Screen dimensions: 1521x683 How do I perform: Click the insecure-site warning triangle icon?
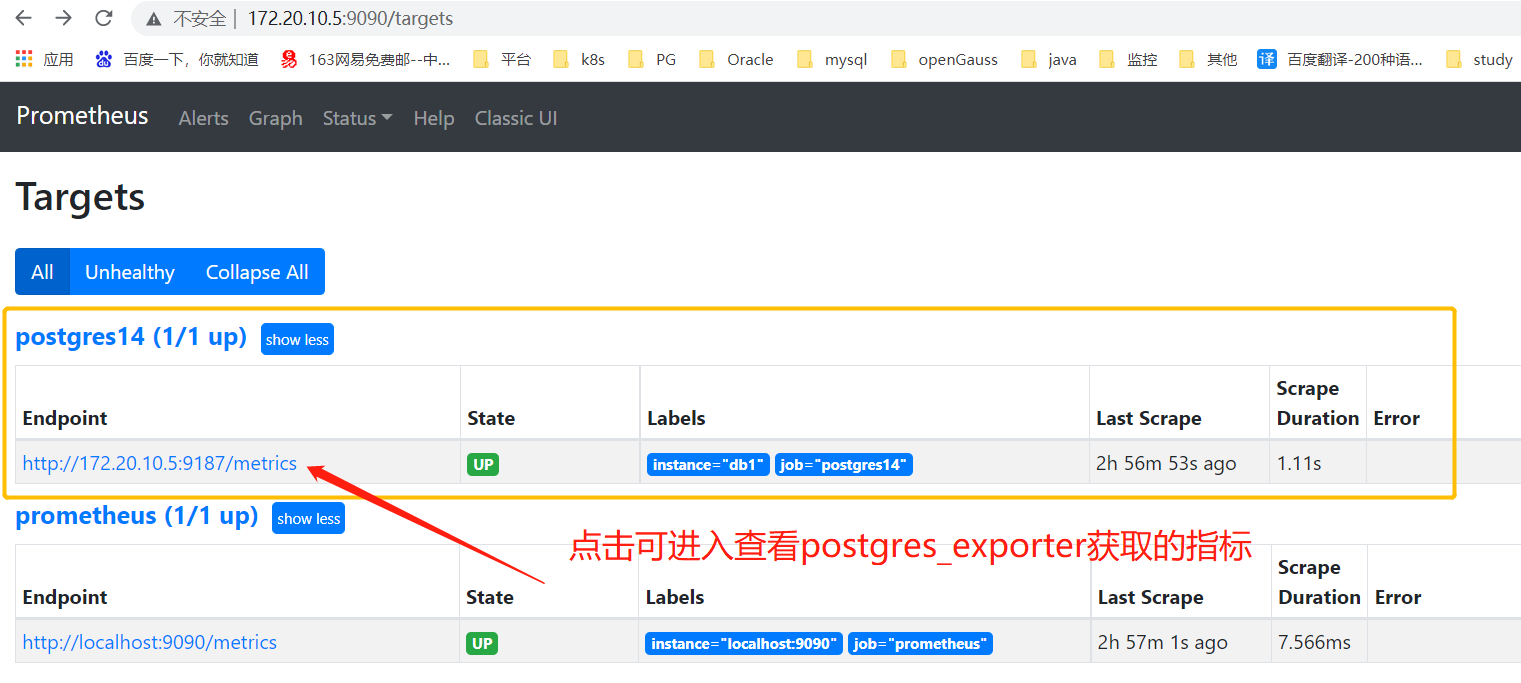click(153, 19)
